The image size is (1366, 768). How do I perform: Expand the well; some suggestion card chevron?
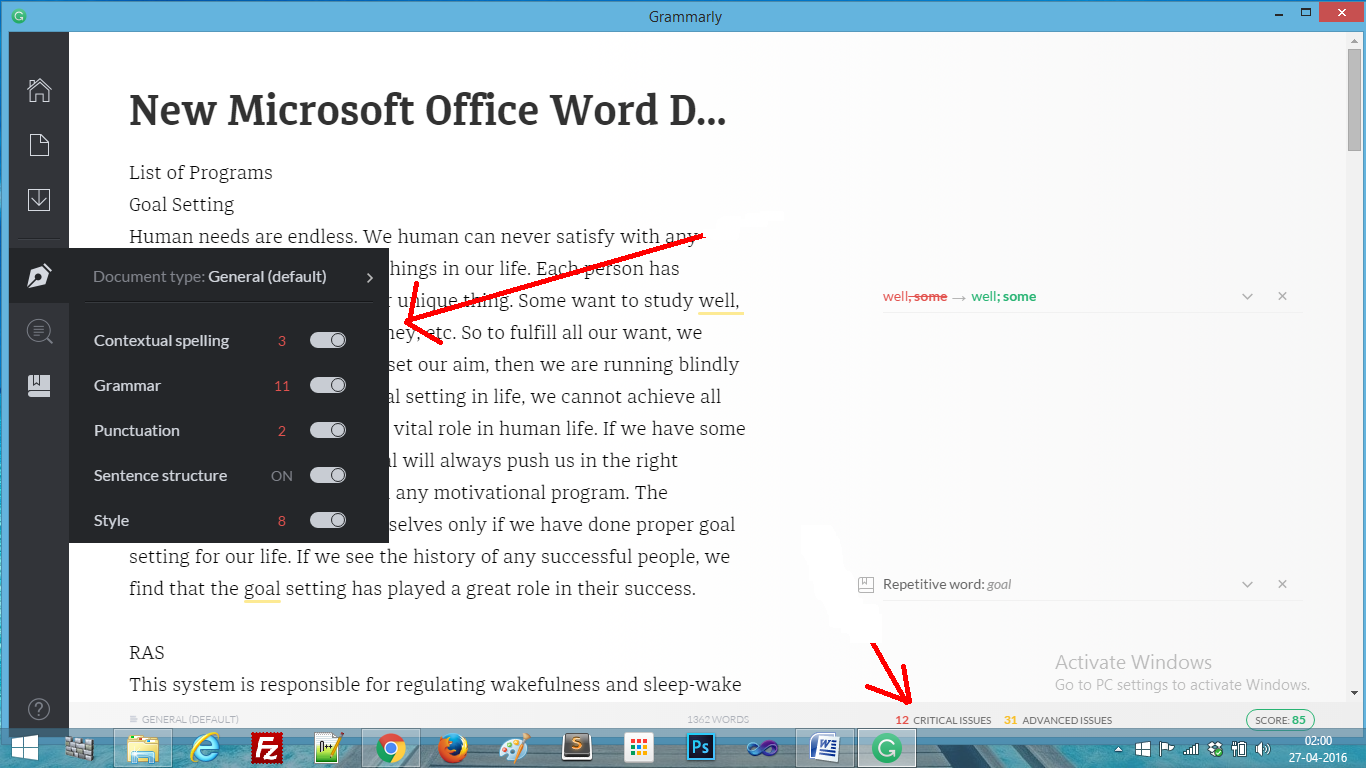pos(1247,297)
